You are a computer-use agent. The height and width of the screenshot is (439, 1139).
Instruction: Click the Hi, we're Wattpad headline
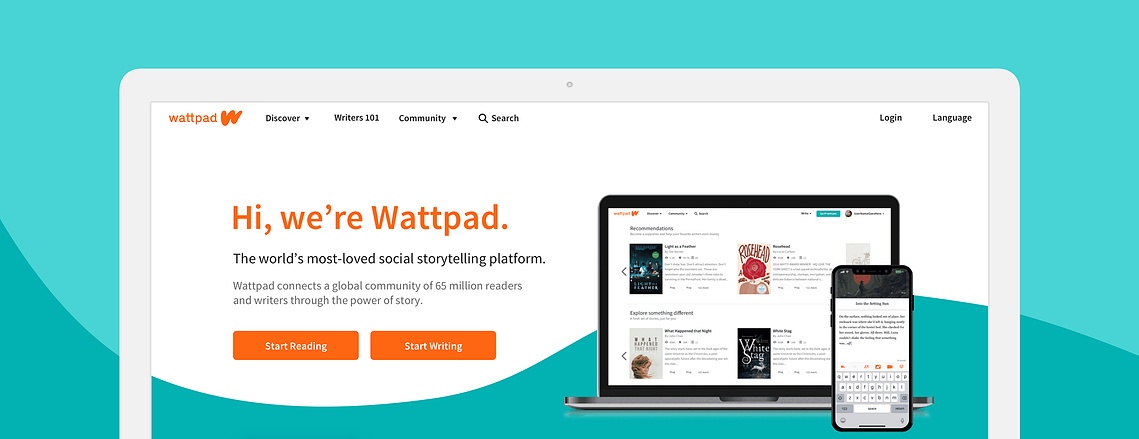pyautogui.click(x=370, y=217)
